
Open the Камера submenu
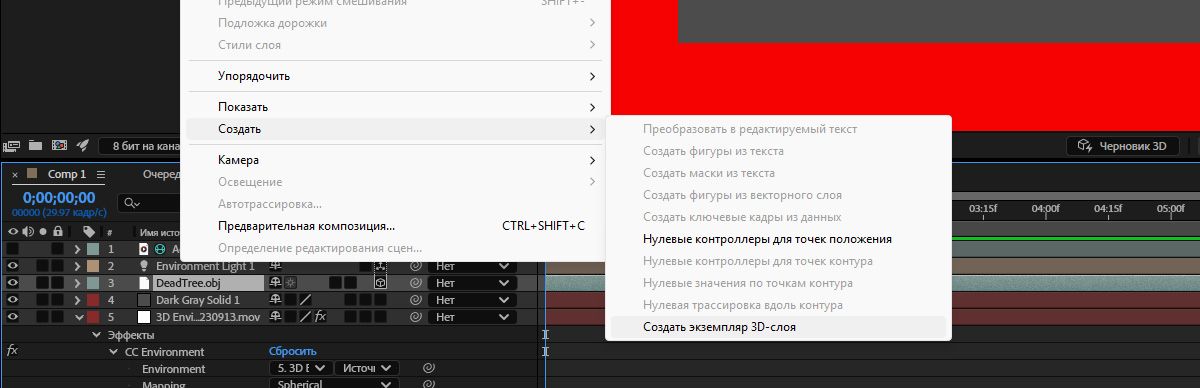point(396,160)
